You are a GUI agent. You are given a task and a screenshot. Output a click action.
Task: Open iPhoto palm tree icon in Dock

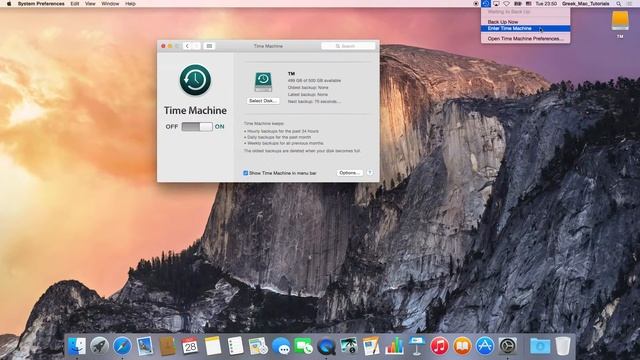pos(349,346)
